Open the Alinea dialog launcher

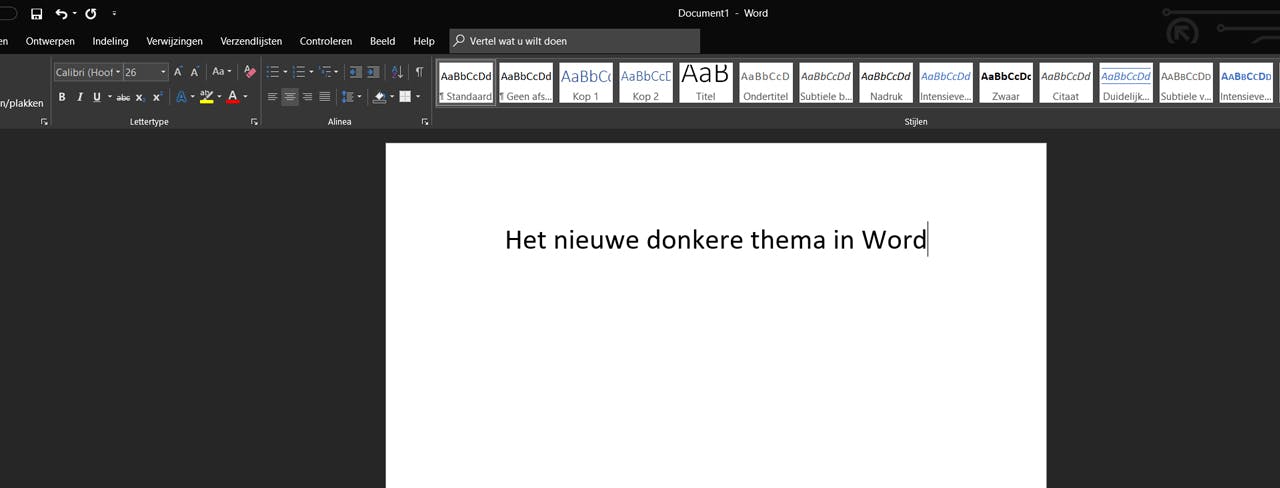(425, 122)
